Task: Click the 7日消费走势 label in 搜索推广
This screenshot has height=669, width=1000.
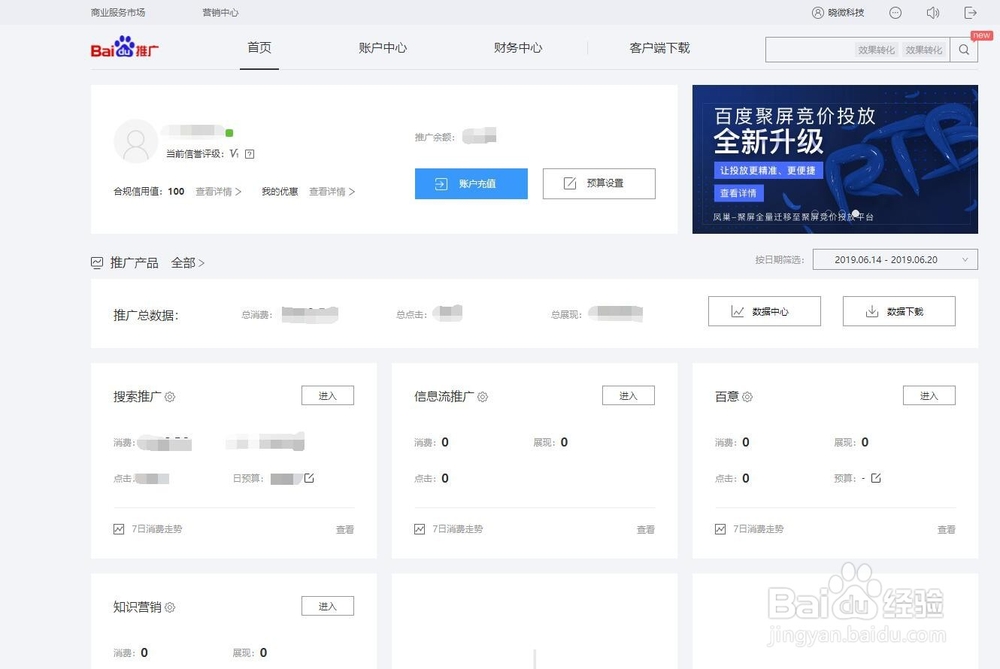Action: coord(157,529)
